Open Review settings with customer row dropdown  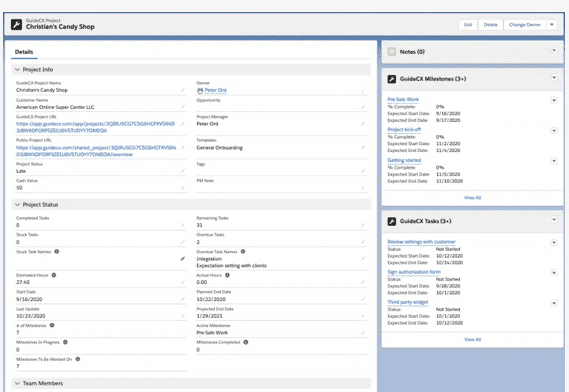point(554,242)
